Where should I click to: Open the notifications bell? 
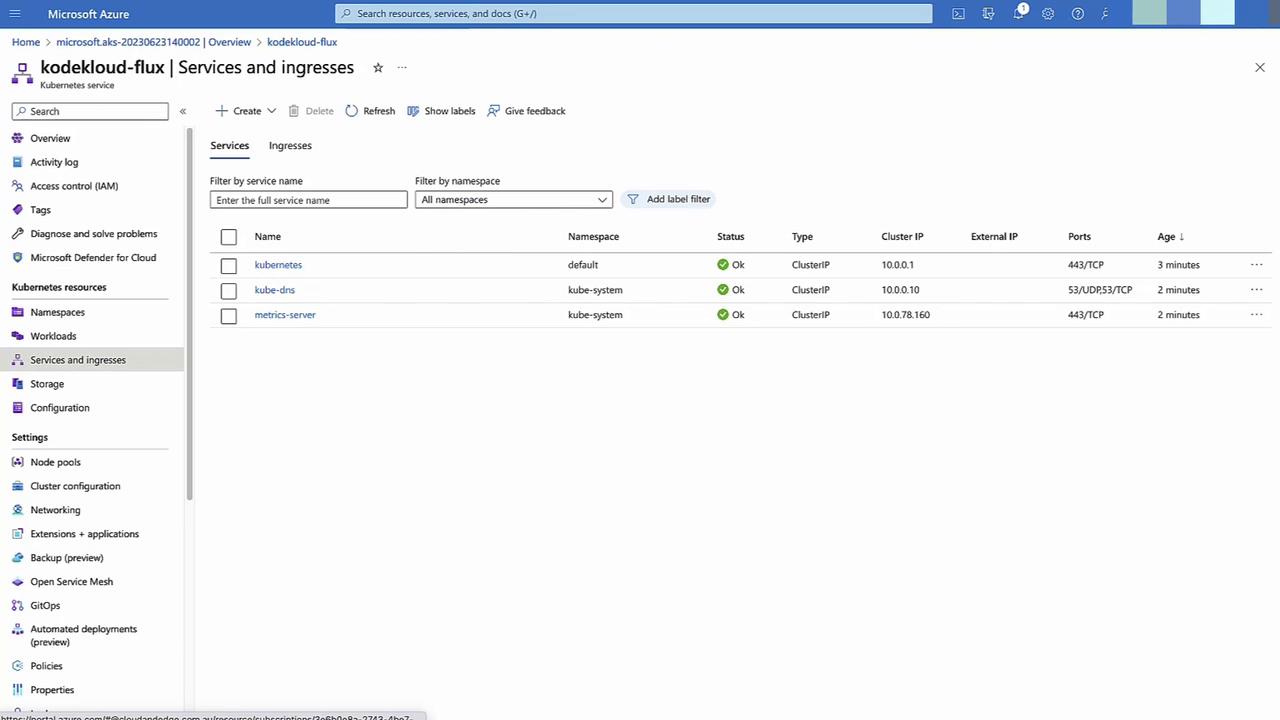1018,14
